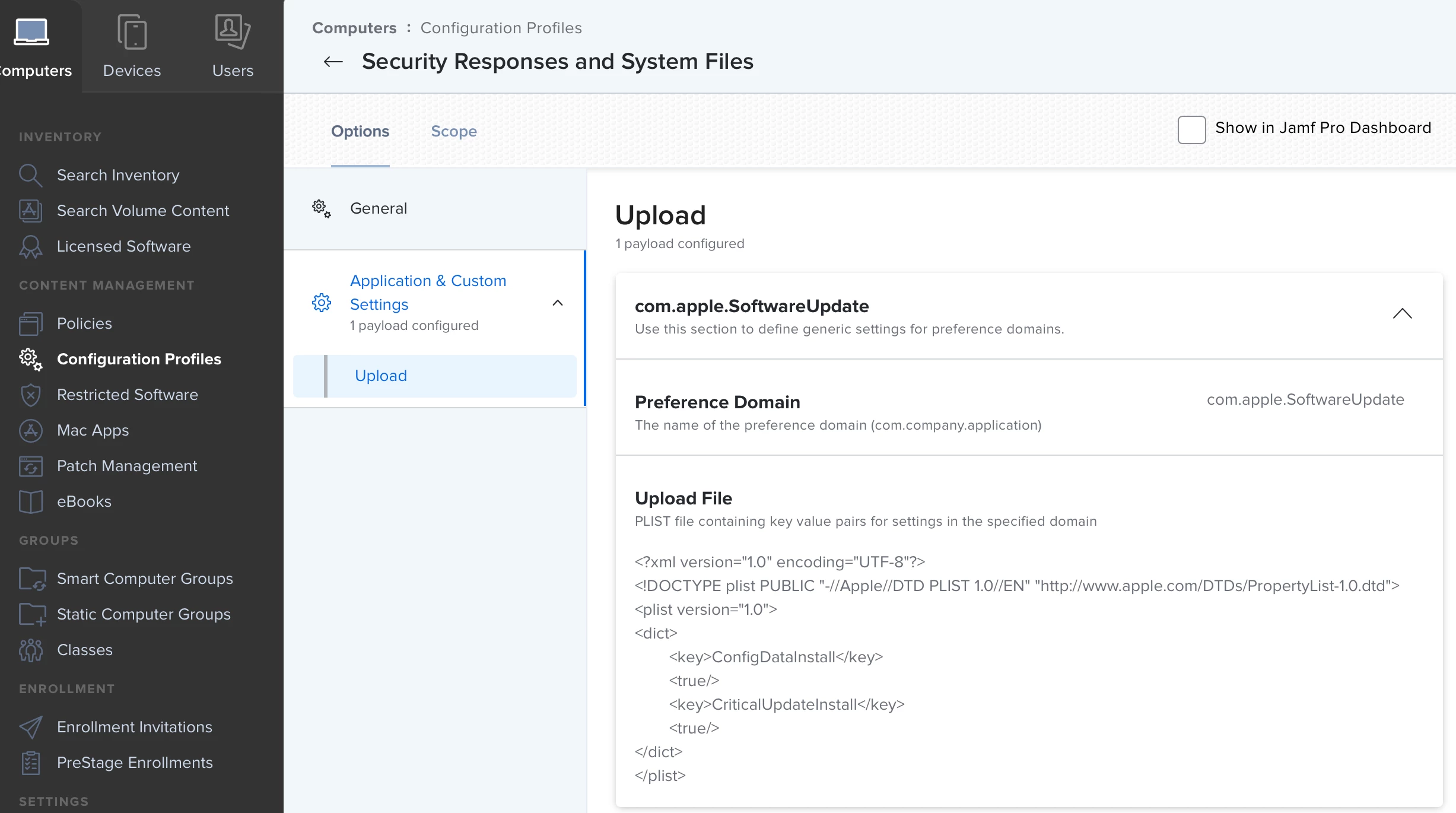Click the General payload gears icon
Image resolution: width=1456 pixels, height=813 pixels.
tap(322, 209)
